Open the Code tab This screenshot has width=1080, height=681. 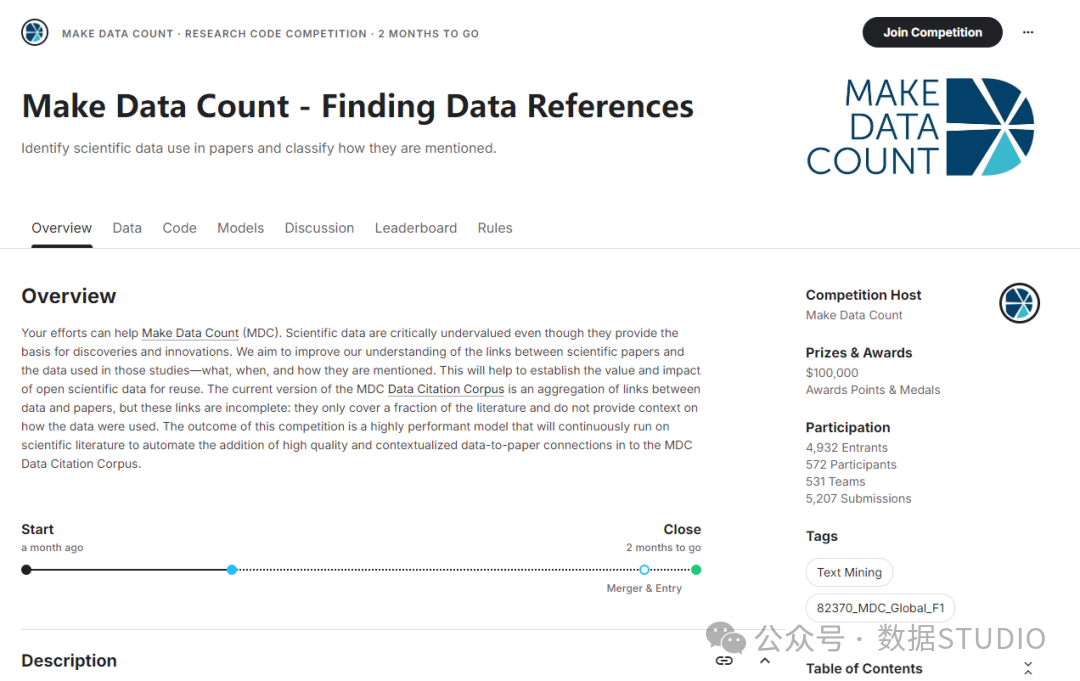[180, 228]
